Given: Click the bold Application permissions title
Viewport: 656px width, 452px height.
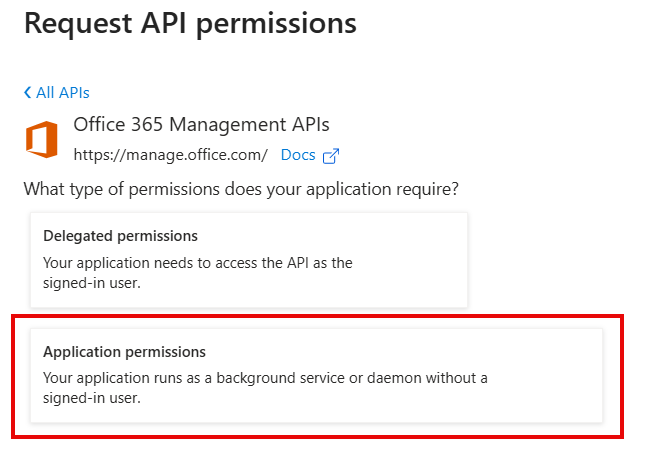Looking at the screenshot, I should coord(124,352).
